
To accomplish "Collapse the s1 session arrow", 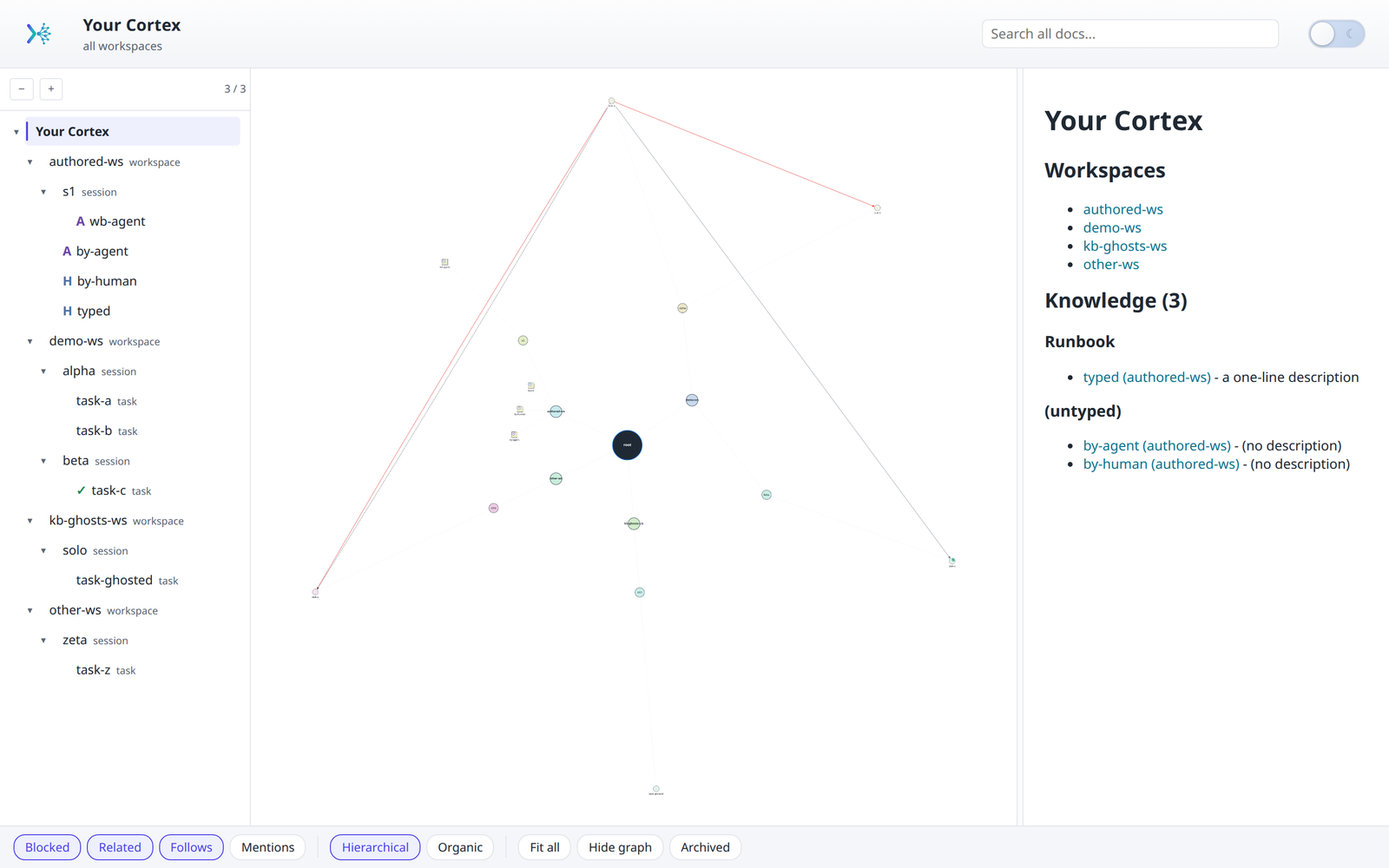I will click(x=43, y=192).
